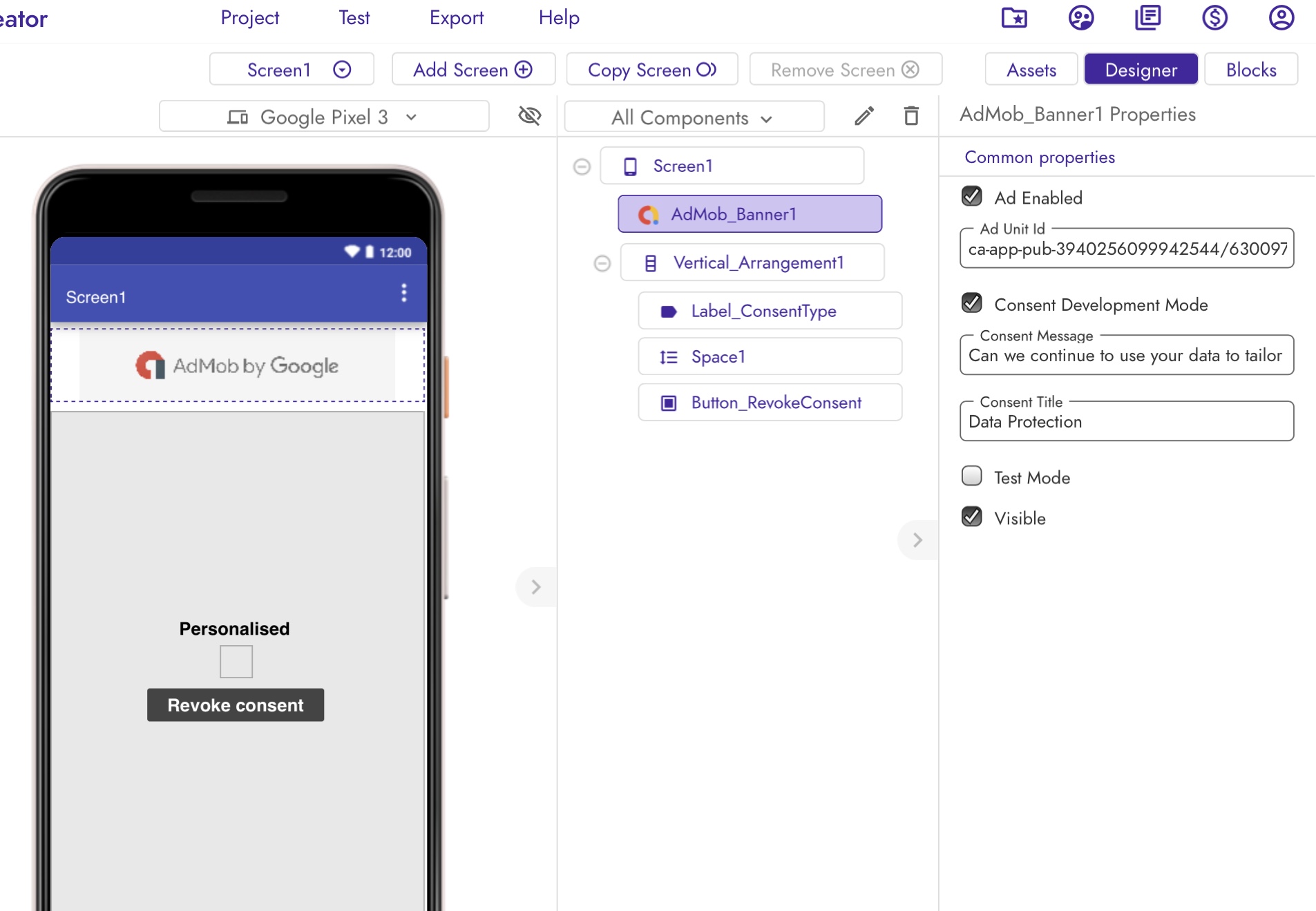
Task: Open the documentation pages icon
Action: [x=1147, y=18]
